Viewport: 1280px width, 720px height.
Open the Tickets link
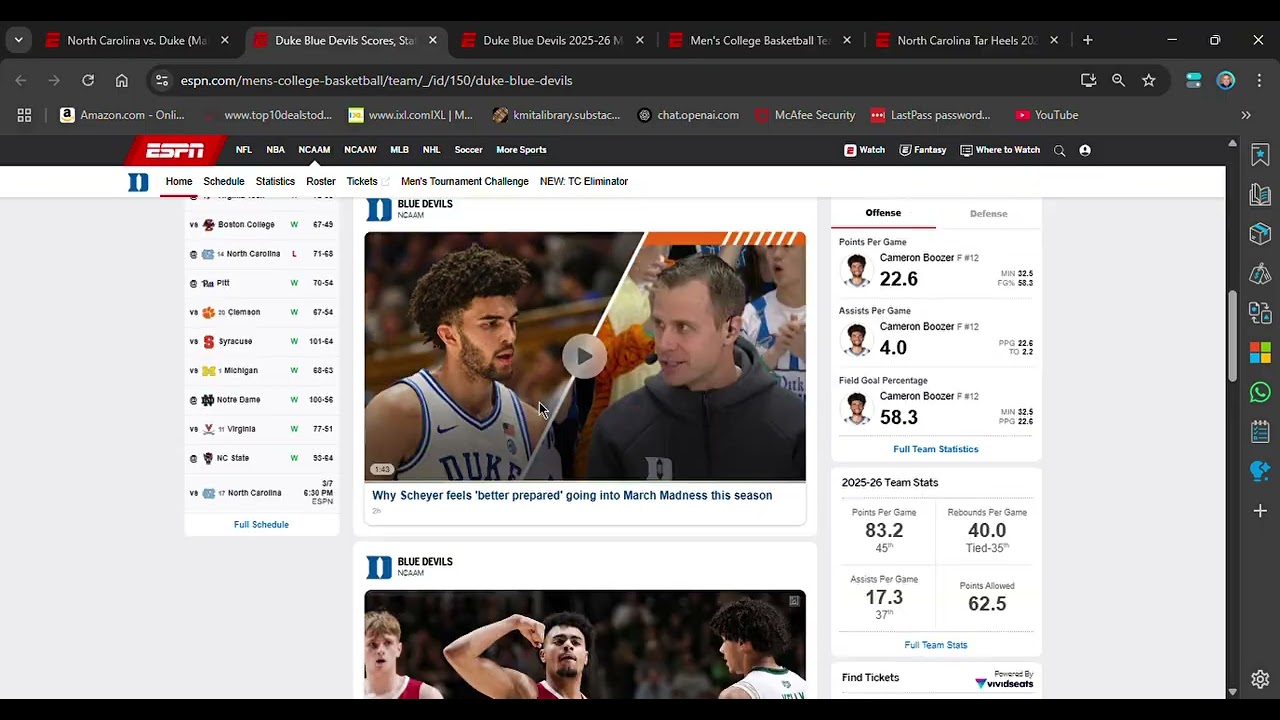(367, 182)
